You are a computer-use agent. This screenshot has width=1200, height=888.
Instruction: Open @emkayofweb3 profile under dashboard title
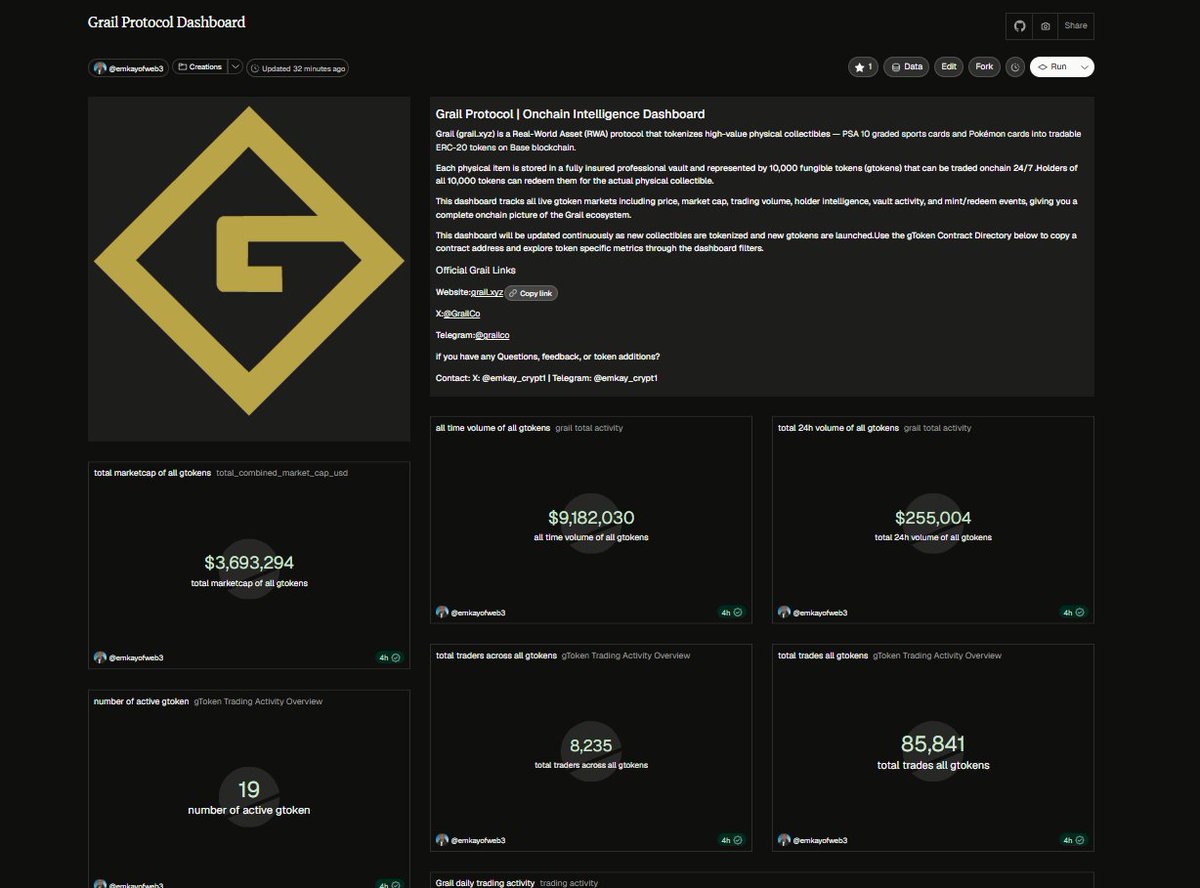(x=136, y=68)
